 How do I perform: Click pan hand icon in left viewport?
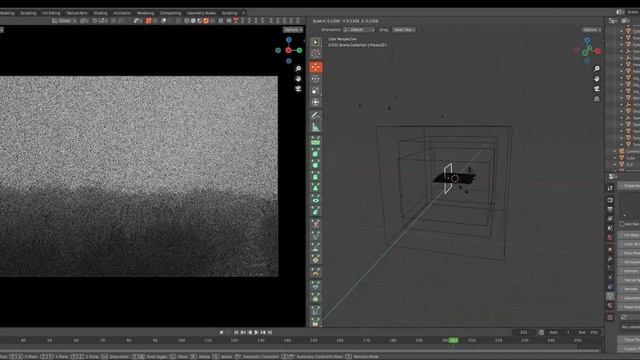pos(298,78)
